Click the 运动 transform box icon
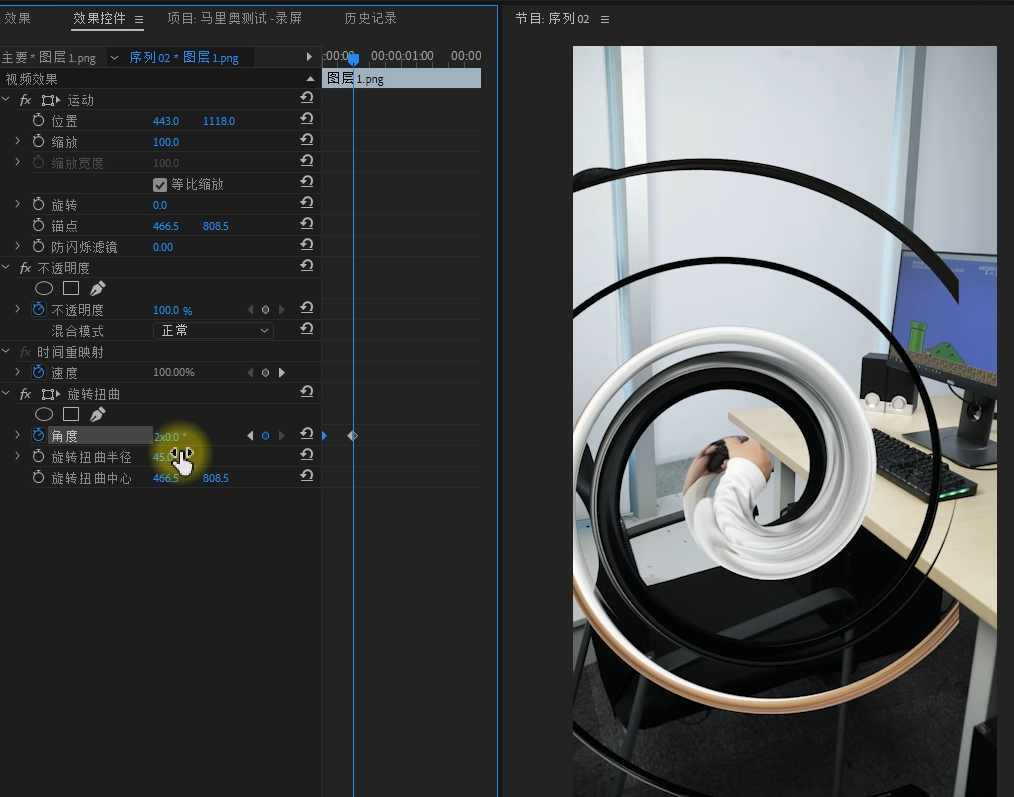Viewport: 1014px width, 797px height. coord(50,100)
